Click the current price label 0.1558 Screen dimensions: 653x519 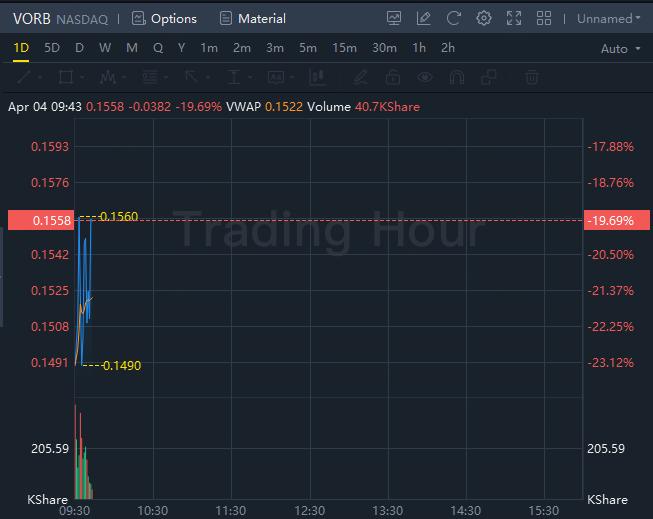coord(41,220)
